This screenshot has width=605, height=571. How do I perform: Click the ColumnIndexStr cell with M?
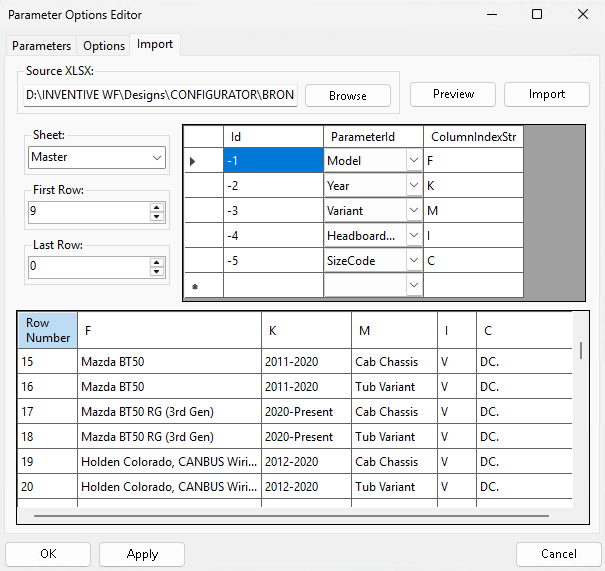pos(473,211)
